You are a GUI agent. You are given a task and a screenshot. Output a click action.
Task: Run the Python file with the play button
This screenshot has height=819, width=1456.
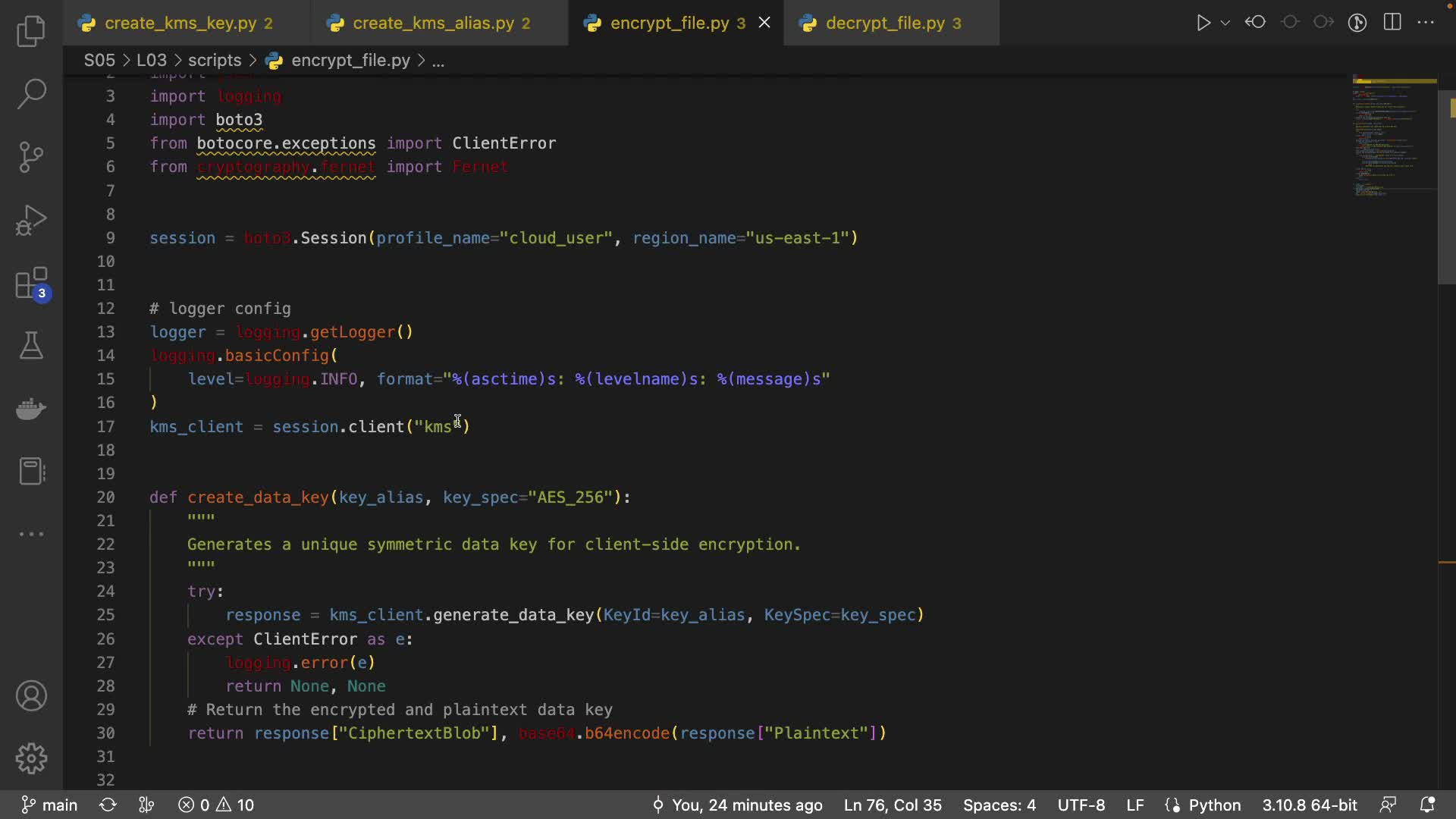1203,23
